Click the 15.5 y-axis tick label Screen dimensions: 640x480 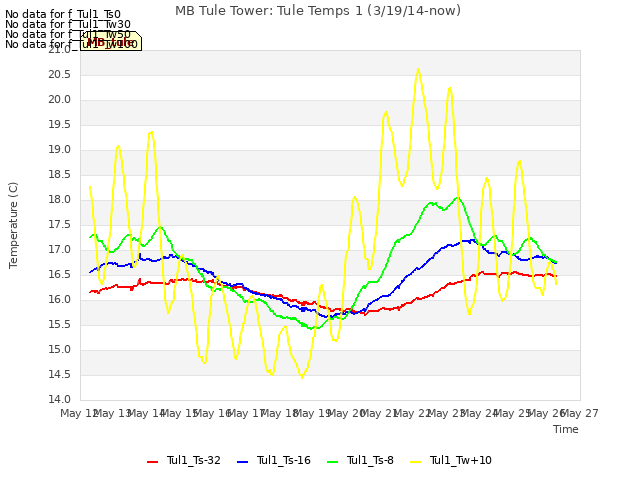[x=60, y=324]
